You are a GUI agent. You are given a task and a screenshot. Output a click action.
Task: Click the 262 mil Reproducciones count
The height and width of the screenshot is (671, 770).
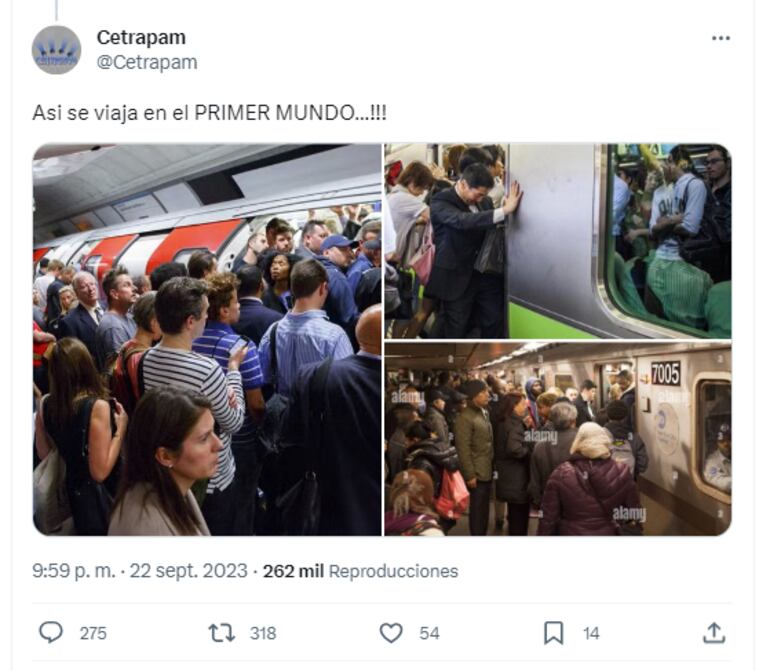pos(360,571)
